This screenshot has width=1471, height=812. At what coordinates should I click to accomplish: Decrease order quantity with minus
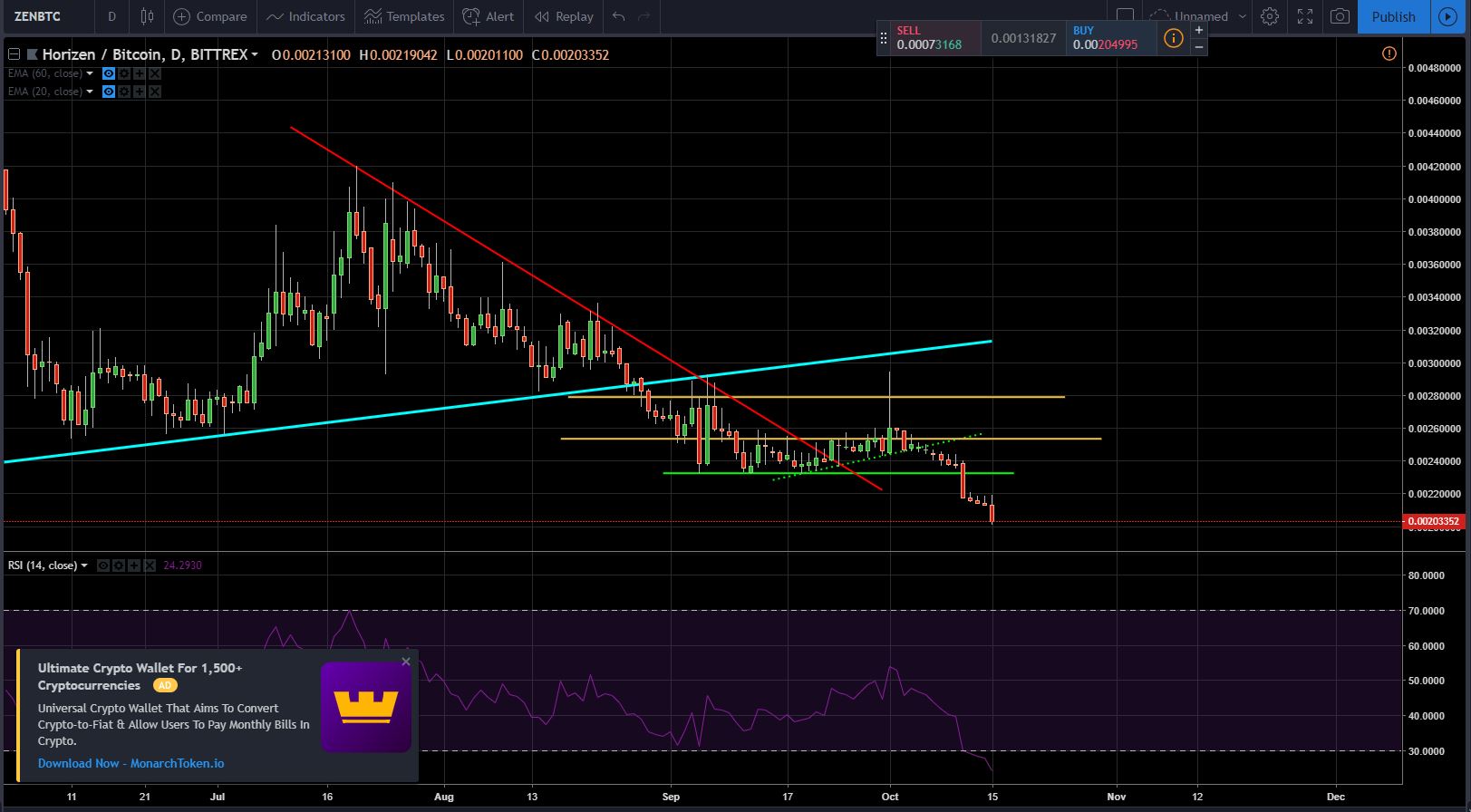coord(1199,46)
